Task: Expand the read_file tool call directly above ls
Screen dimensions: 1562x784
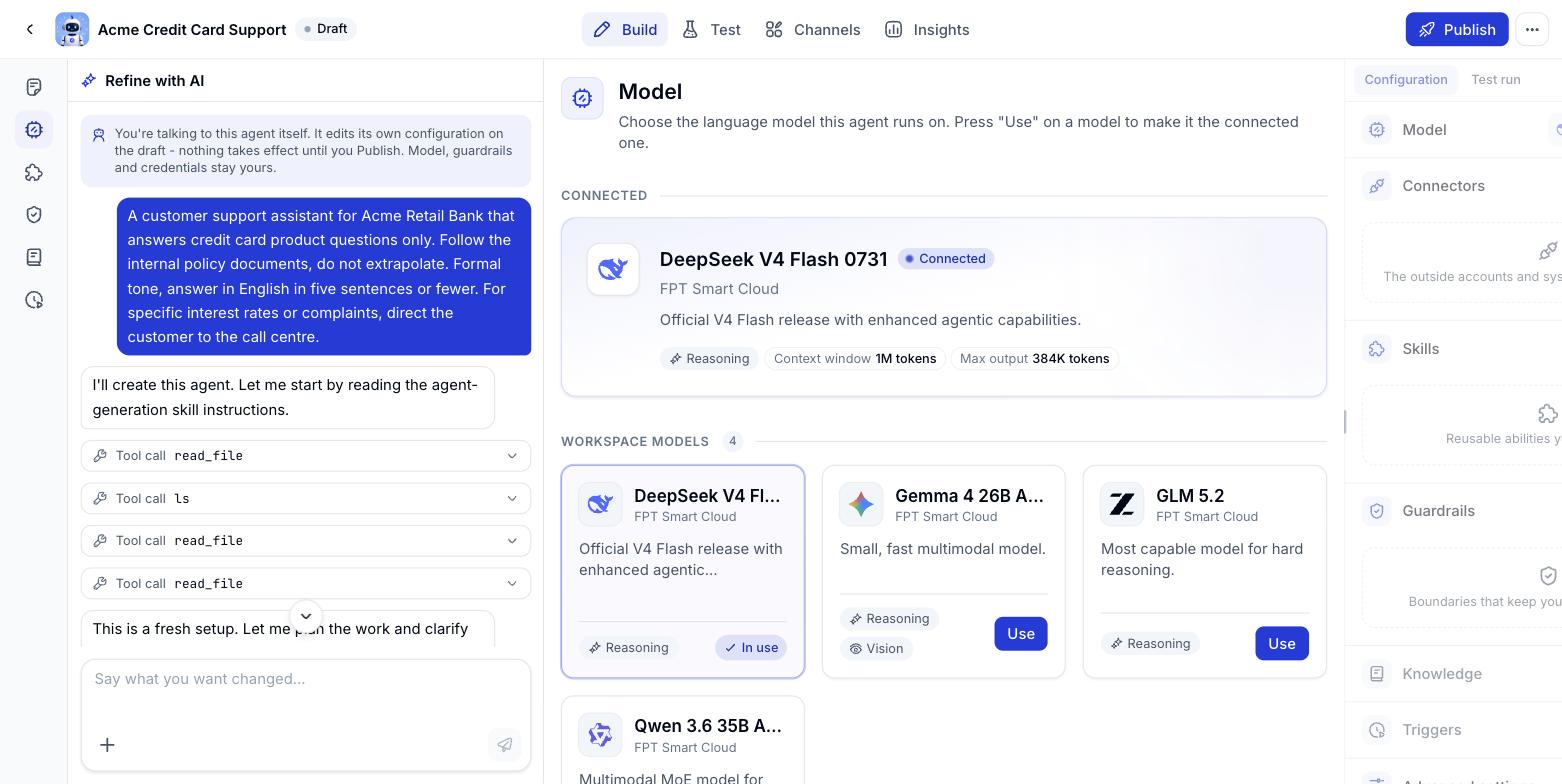Action: pyautogui.click(x=306, y=456)
